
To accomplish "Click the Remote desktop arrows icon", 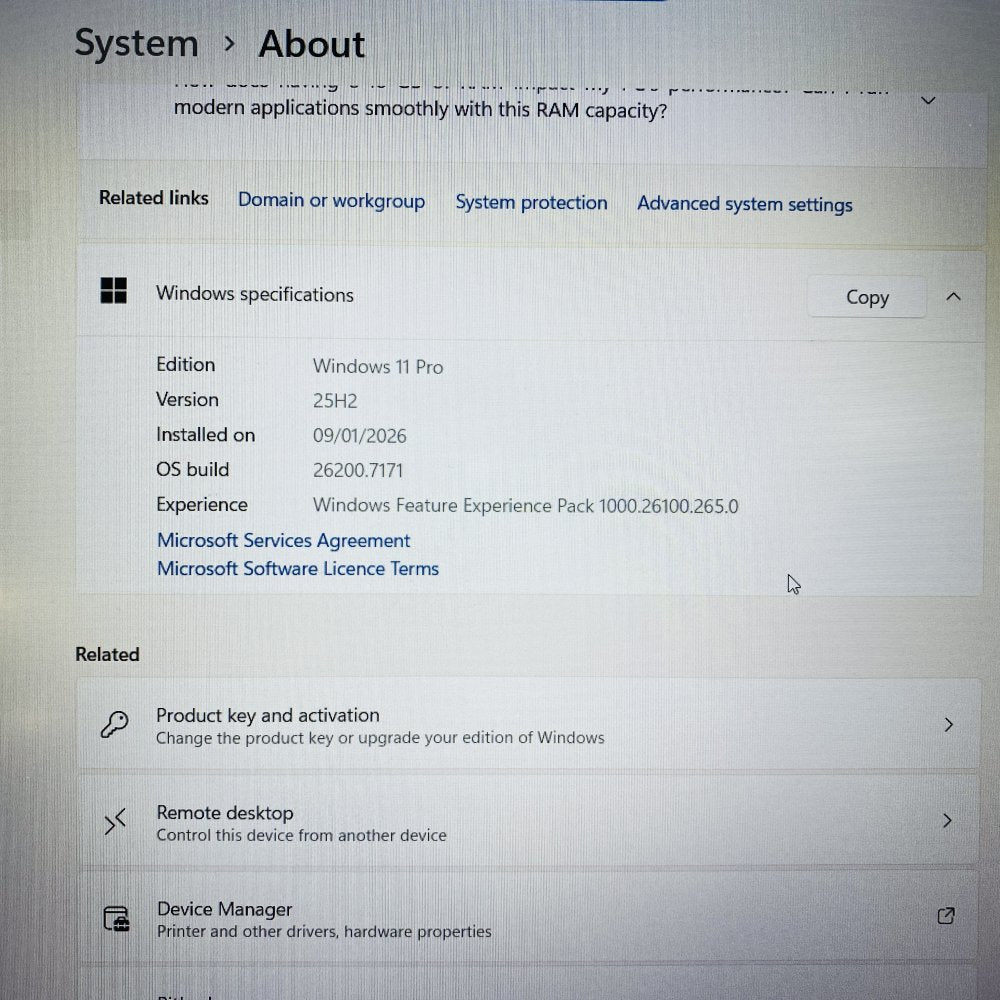I will pyautogui.click(x=115, y=821).
